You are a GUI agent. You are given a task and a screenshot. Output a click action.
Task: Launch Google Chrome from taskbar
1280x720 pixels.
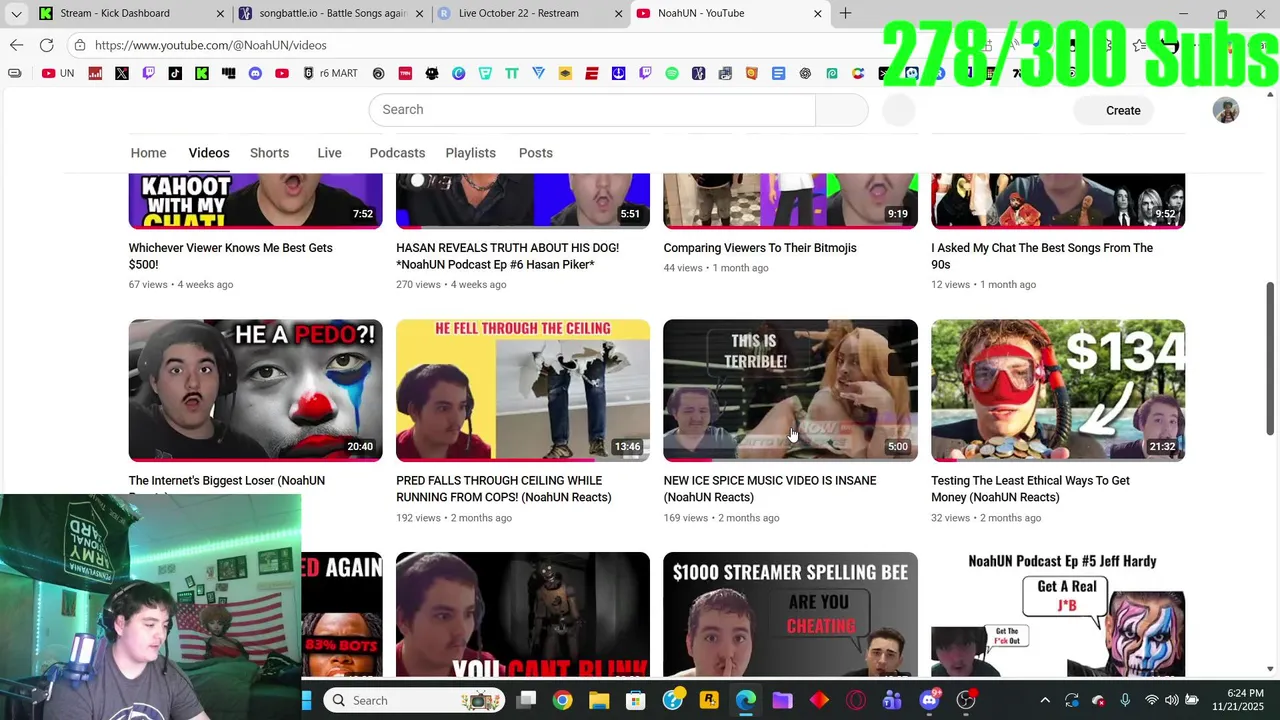point(562,700)
